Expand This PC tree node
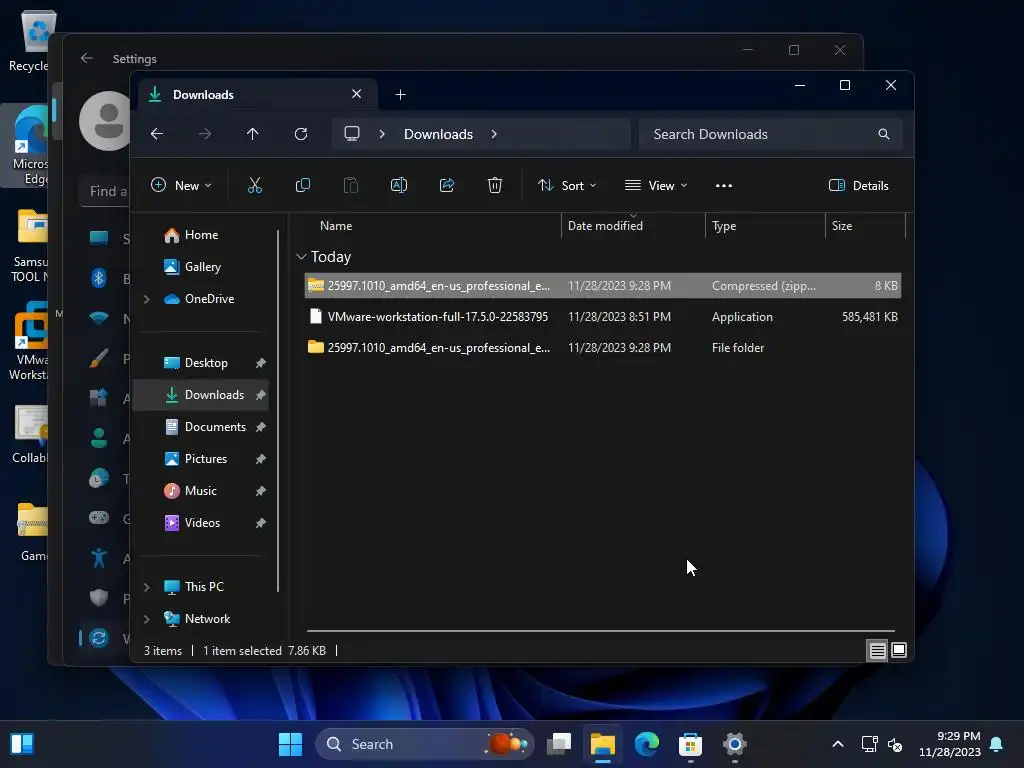Screen dimensions: 1024x768 [x=147, y=587]
